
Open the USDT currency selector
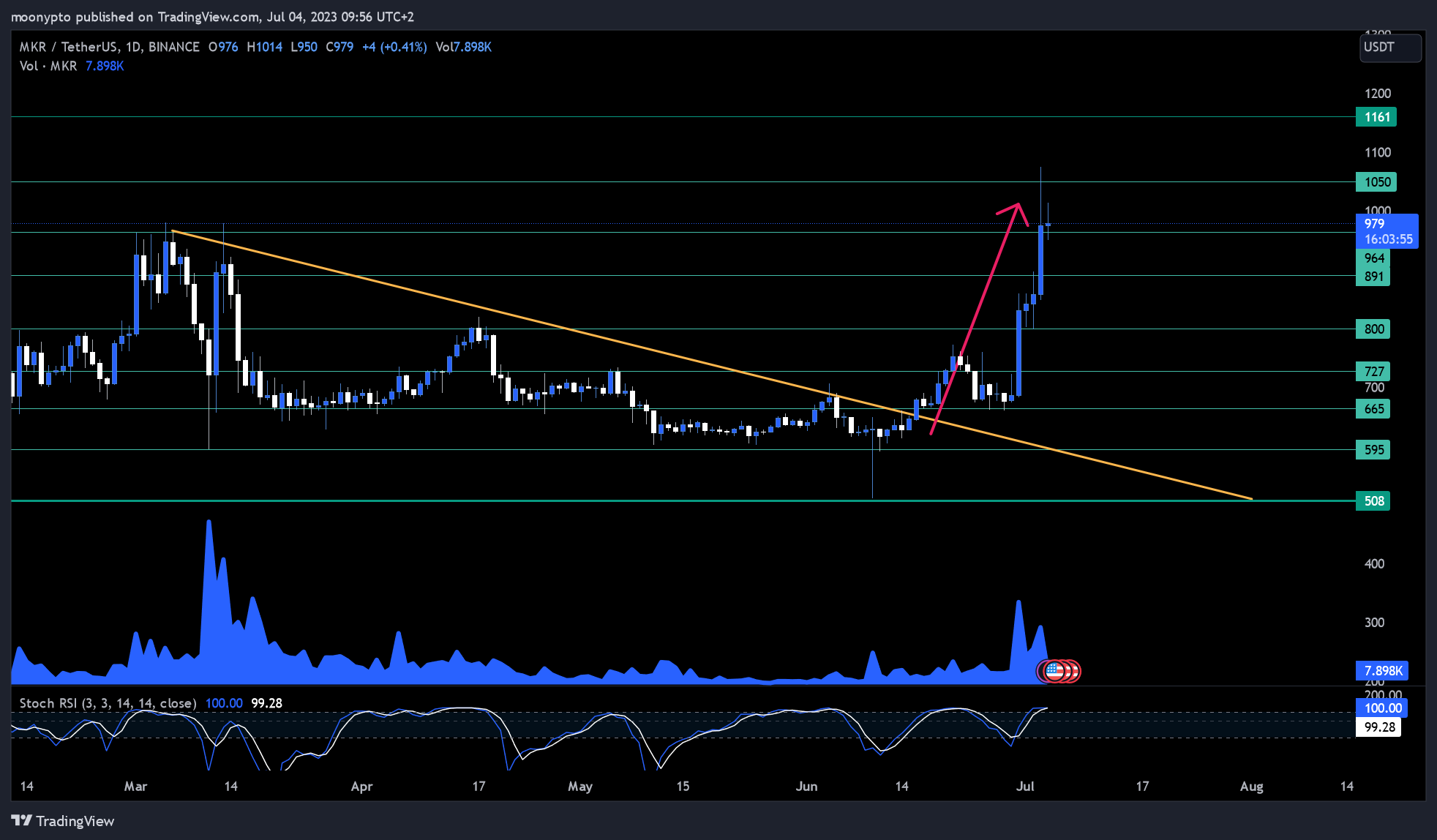coord(1390,48)
